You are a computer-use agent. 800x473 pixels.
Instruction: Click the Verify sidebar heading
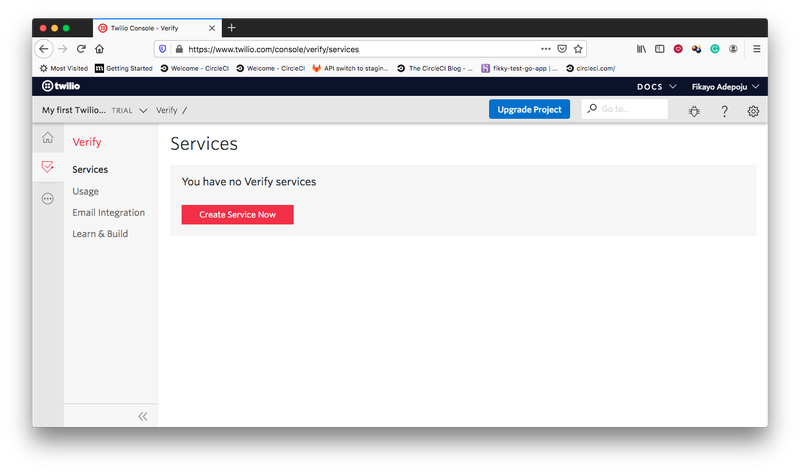[87, 142]
